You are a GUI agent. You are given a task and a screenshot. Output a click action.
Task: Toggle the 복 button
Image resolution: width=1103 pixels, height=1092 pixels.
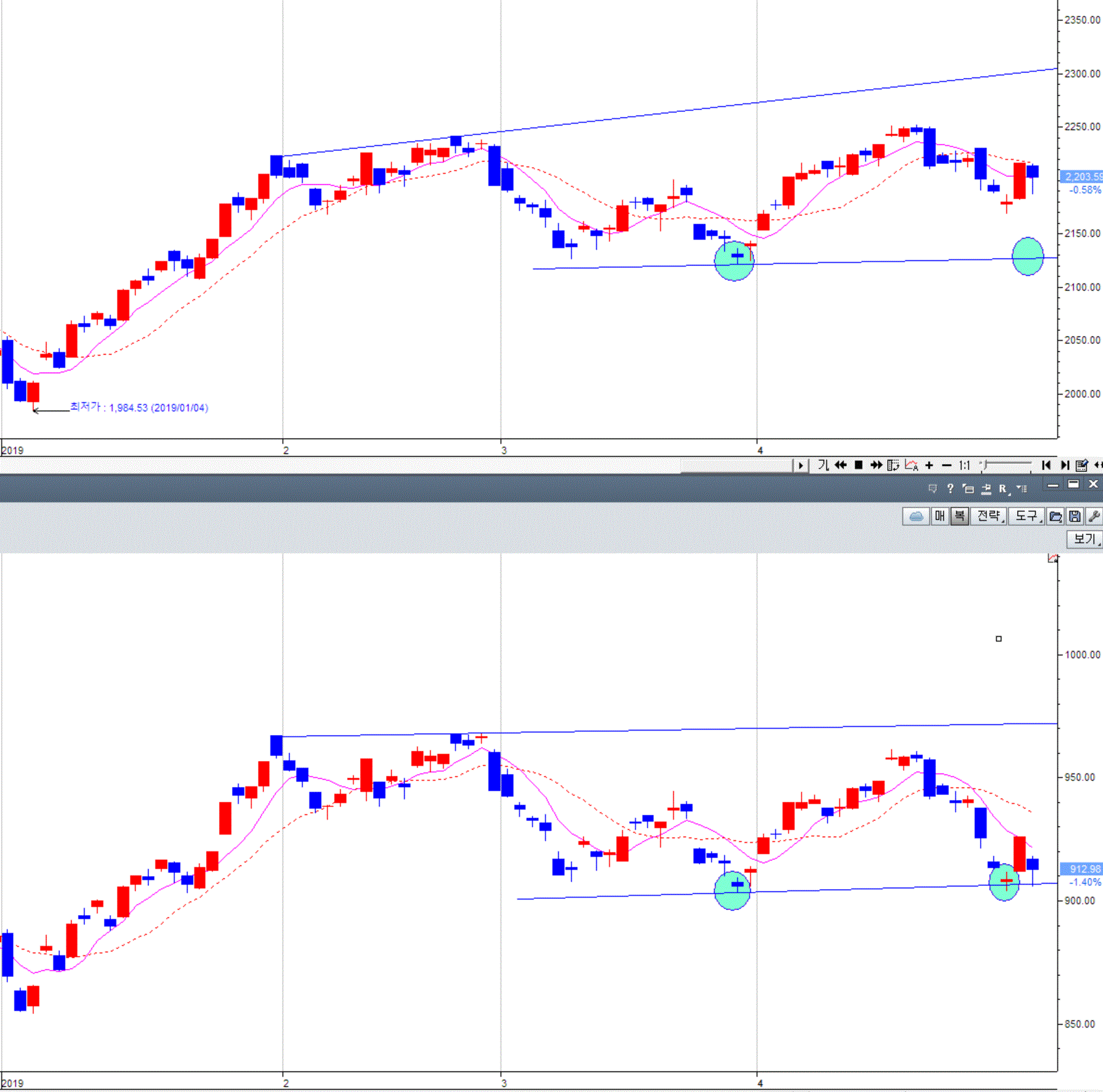959,516
